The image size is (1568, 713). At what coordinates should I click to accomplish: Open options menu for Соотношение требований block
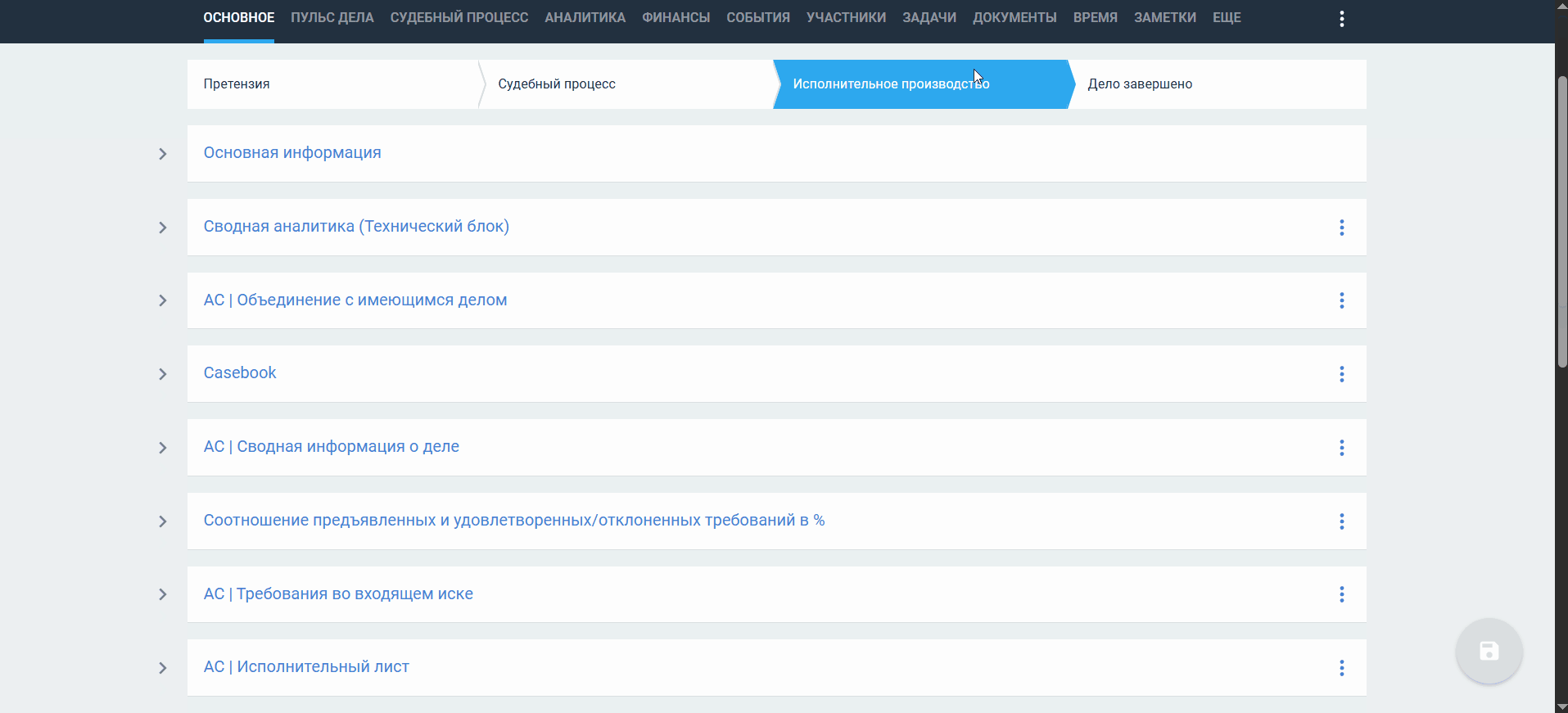(1341, 521)
